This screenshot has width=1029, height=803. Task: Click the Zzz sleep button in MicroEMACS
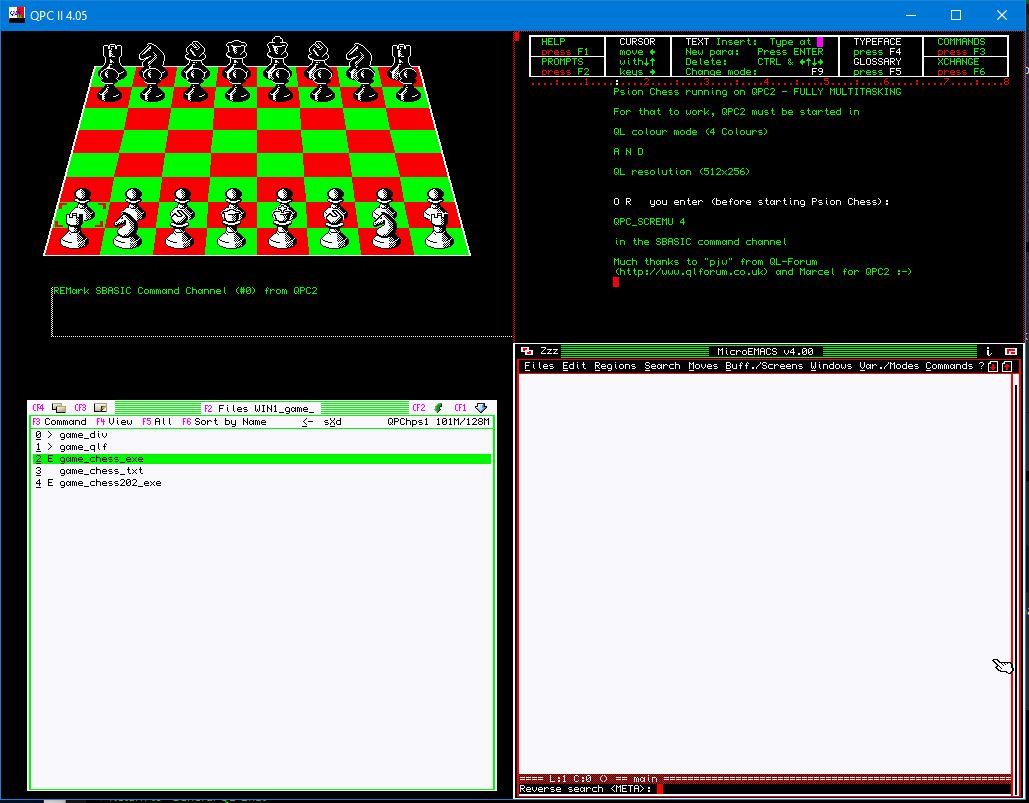549,352
